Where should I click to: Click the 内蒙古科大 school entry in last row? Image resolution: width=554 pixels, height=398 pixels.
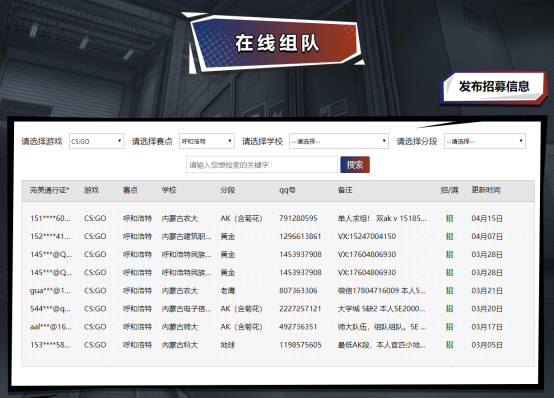pyautogui.click(x=179, y=345)
